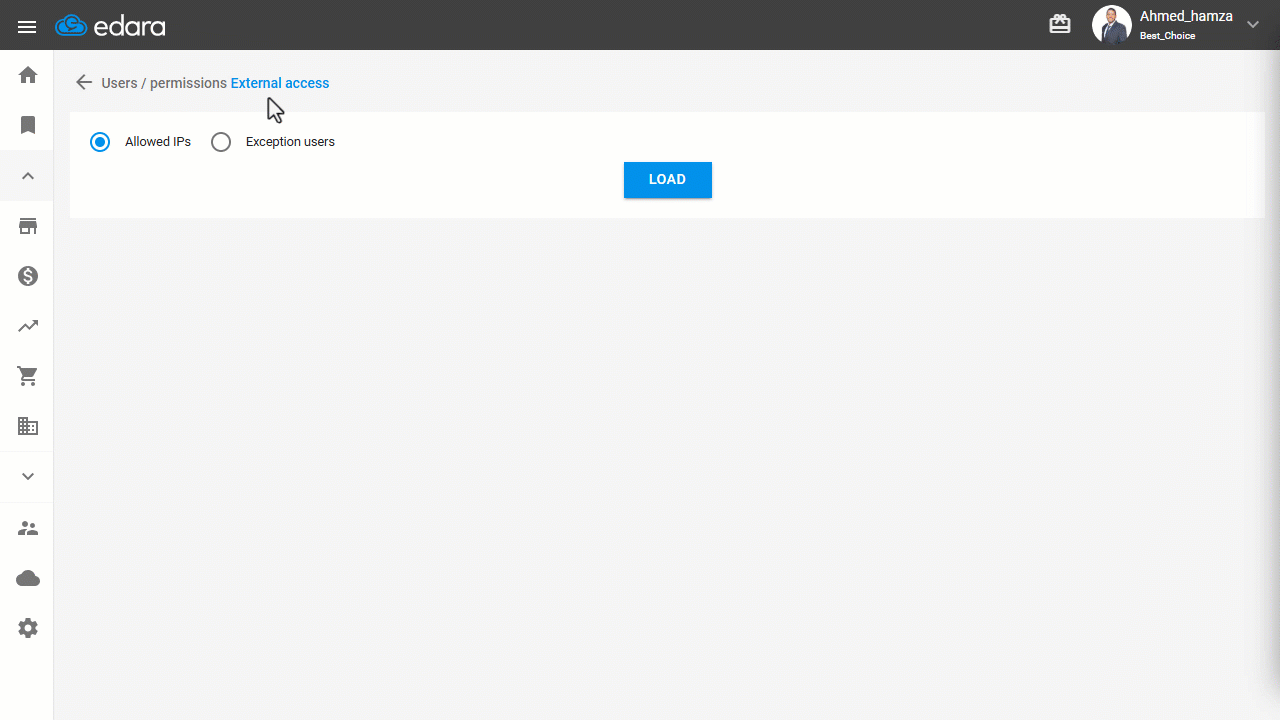Open the trending chart sidebar icon

(28, 326)
